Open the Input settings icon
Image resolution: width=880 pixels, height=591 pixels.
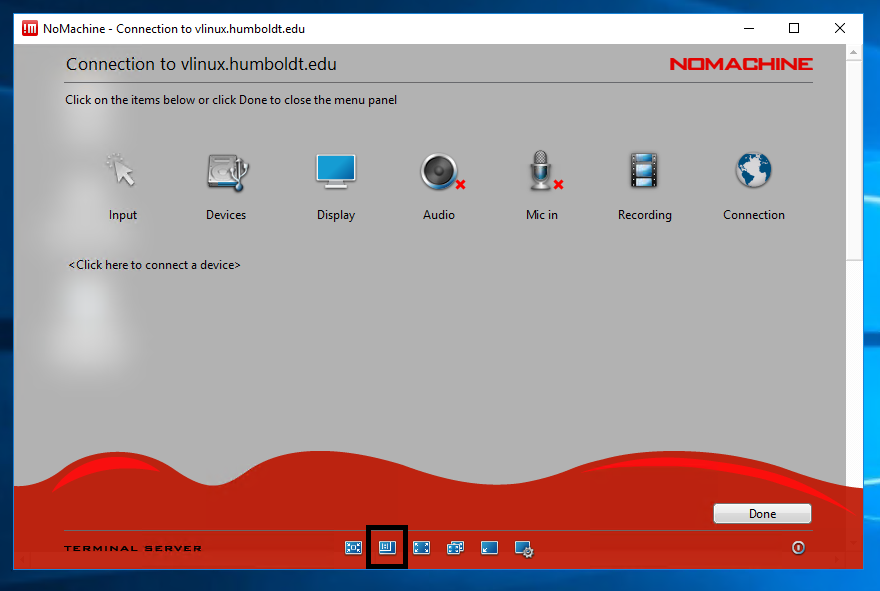point(122,171)
